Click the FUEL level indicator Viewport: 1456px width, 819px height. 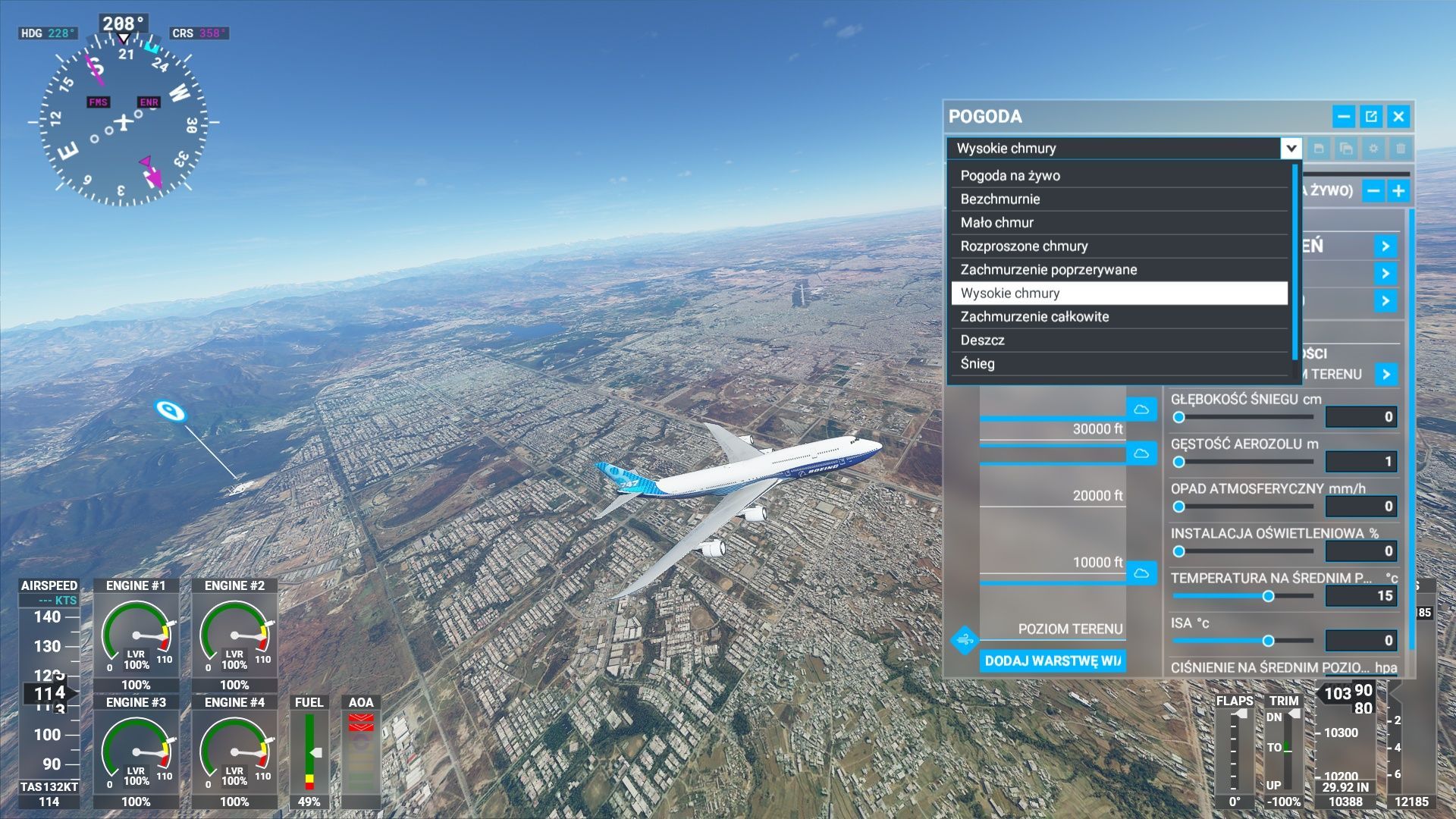point(309,752)
